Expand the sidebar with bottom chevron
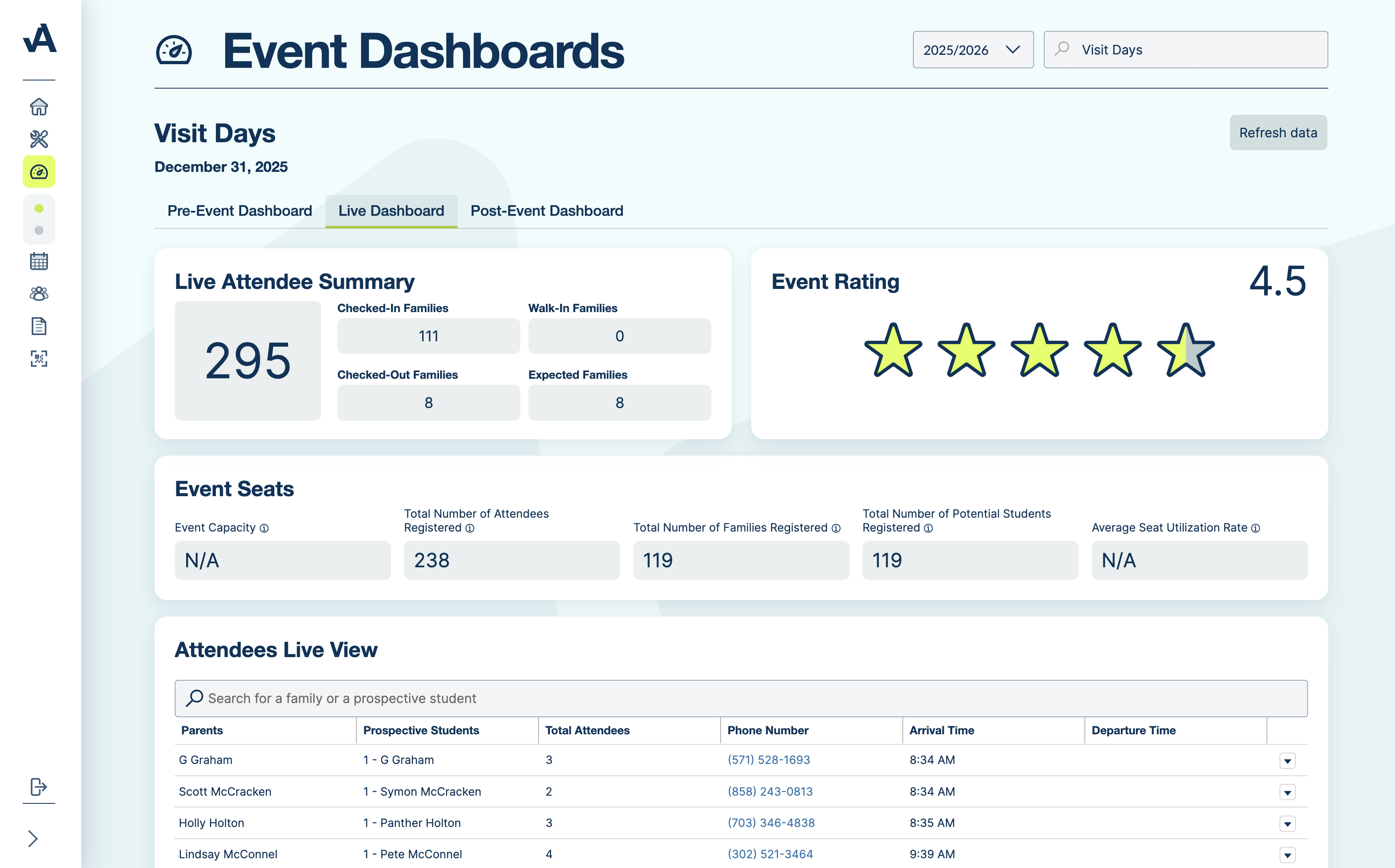1395x868 pixels. click(x=33, y=839)
